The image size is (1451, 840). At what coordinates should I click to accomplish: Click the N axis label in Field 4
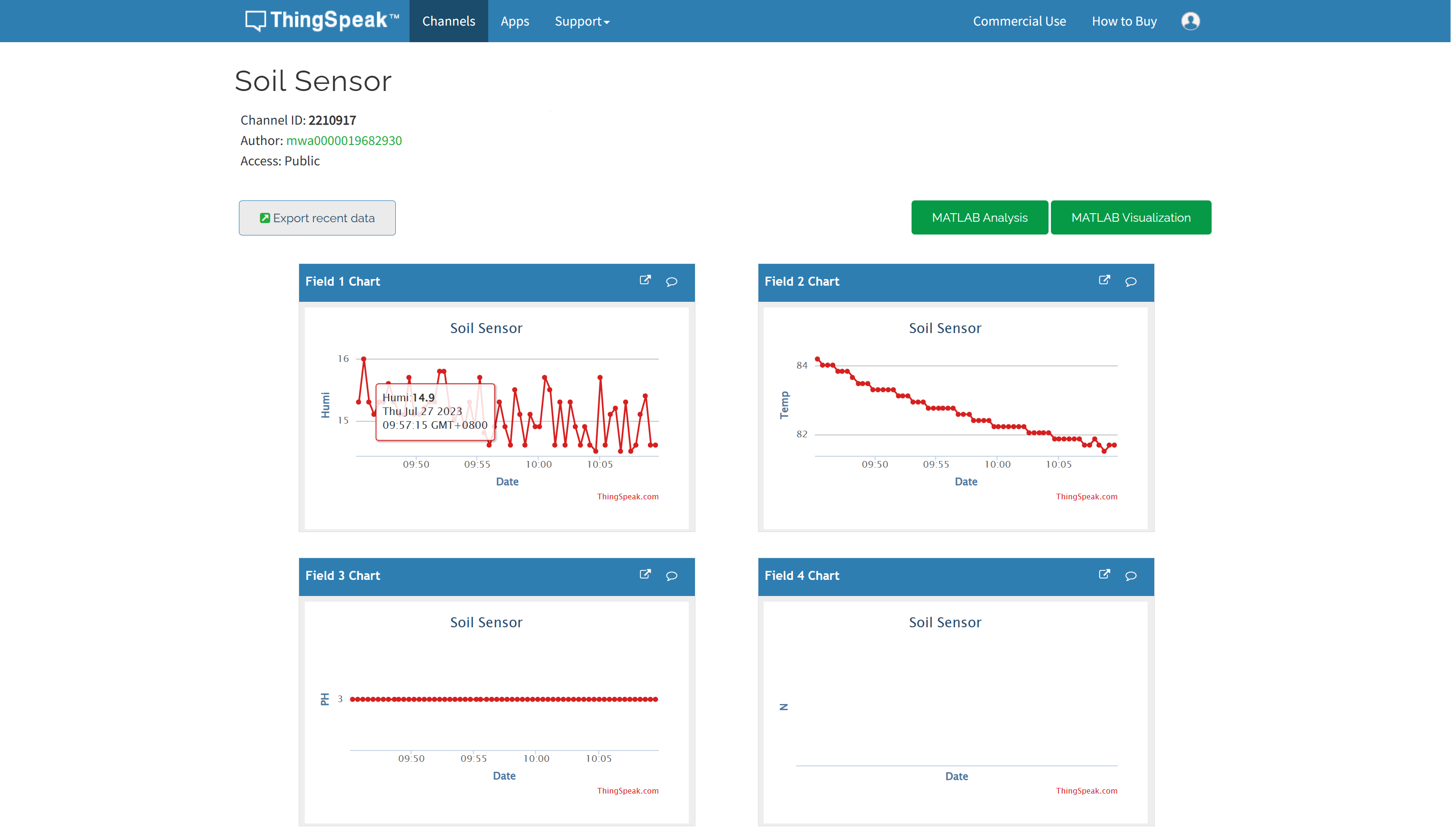[784, 706]
